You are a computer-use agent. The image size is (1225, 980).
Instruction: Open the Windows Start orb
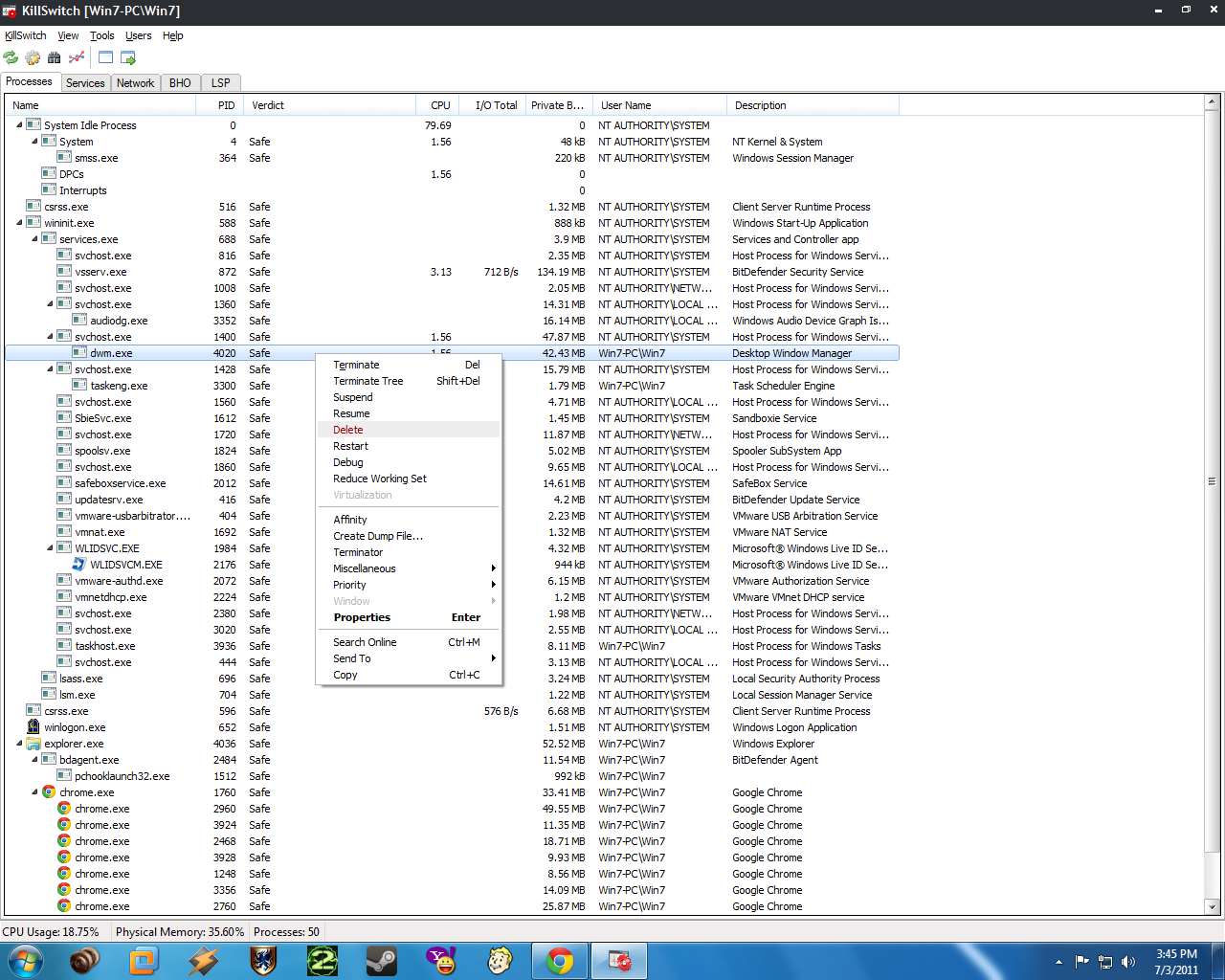click(26, 960)
